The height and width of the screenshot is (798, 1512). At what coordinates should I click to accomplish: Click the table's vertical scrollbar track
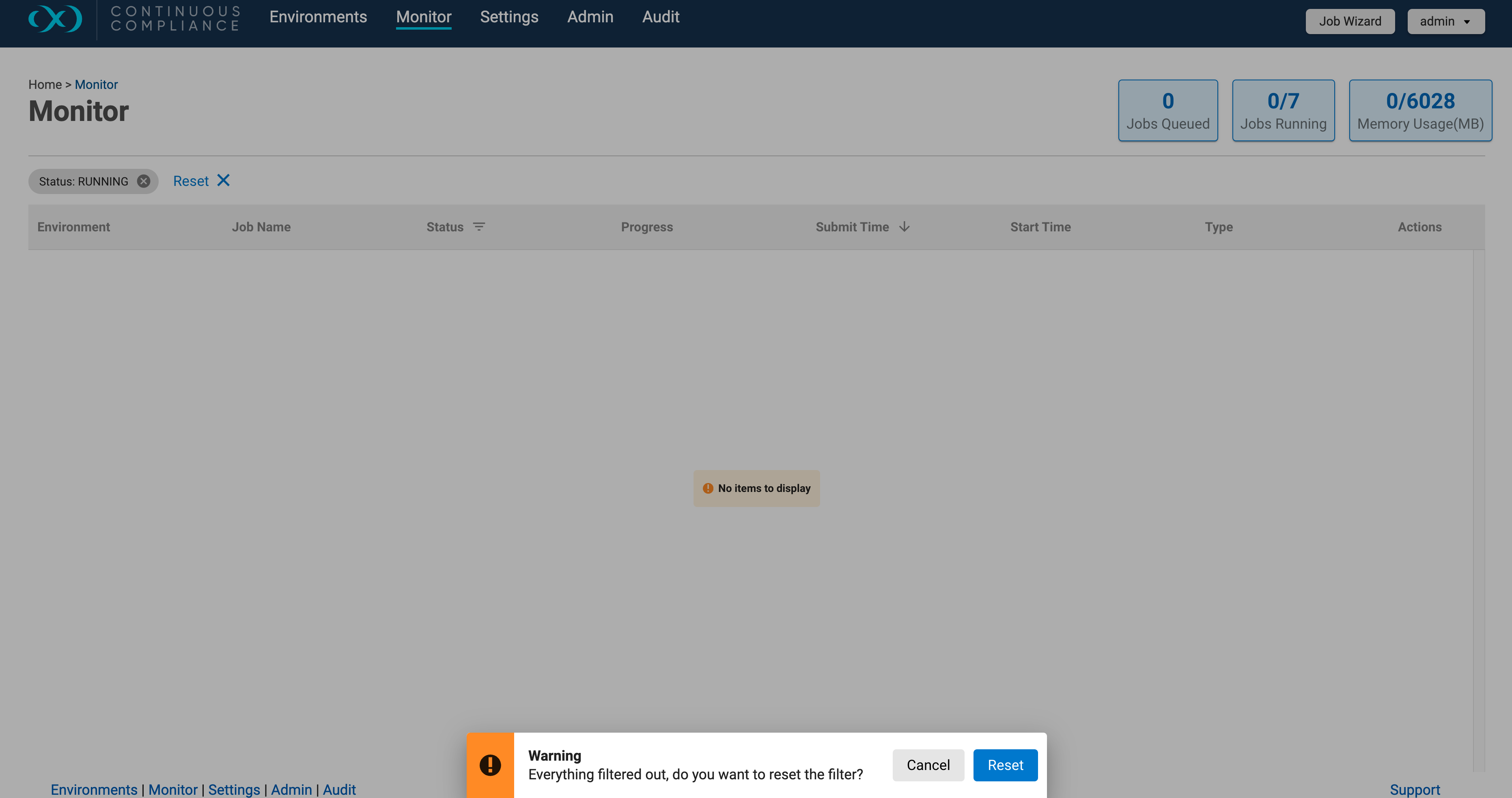[x=1479, y=511]
